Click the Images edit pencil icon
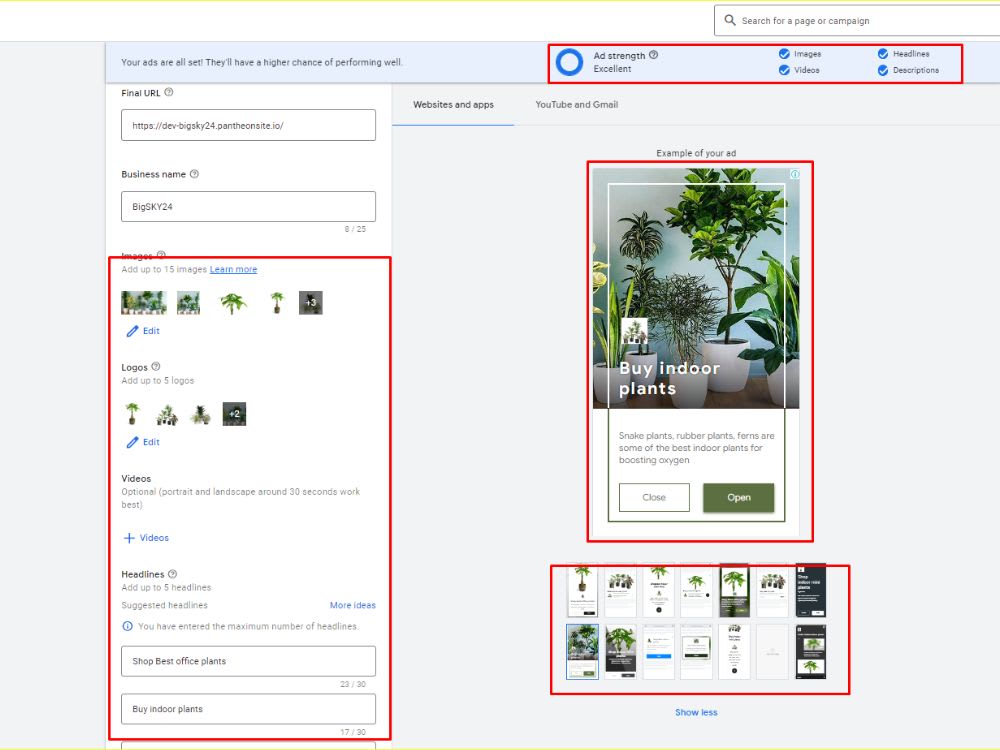 click(132, 331)
